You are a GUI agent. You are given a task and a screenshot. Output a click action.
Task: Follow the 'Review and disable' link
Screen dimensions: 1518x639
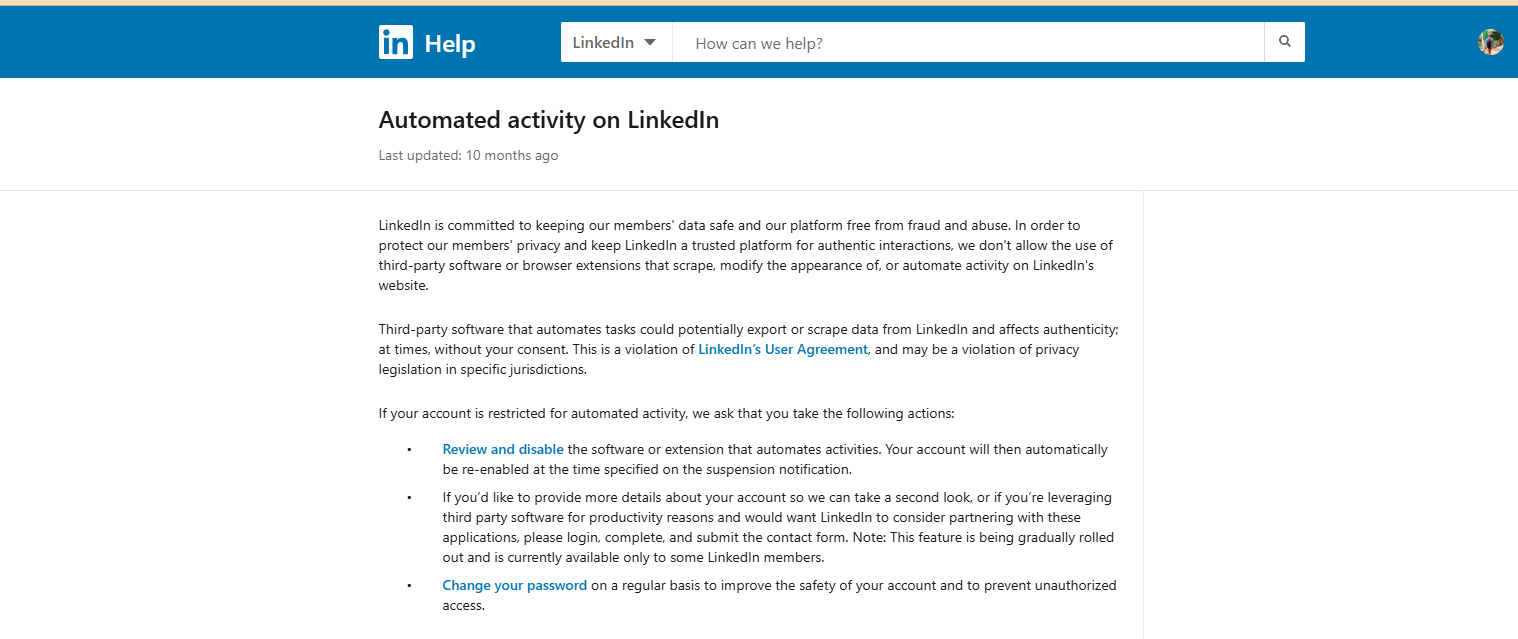pos(503,449)
